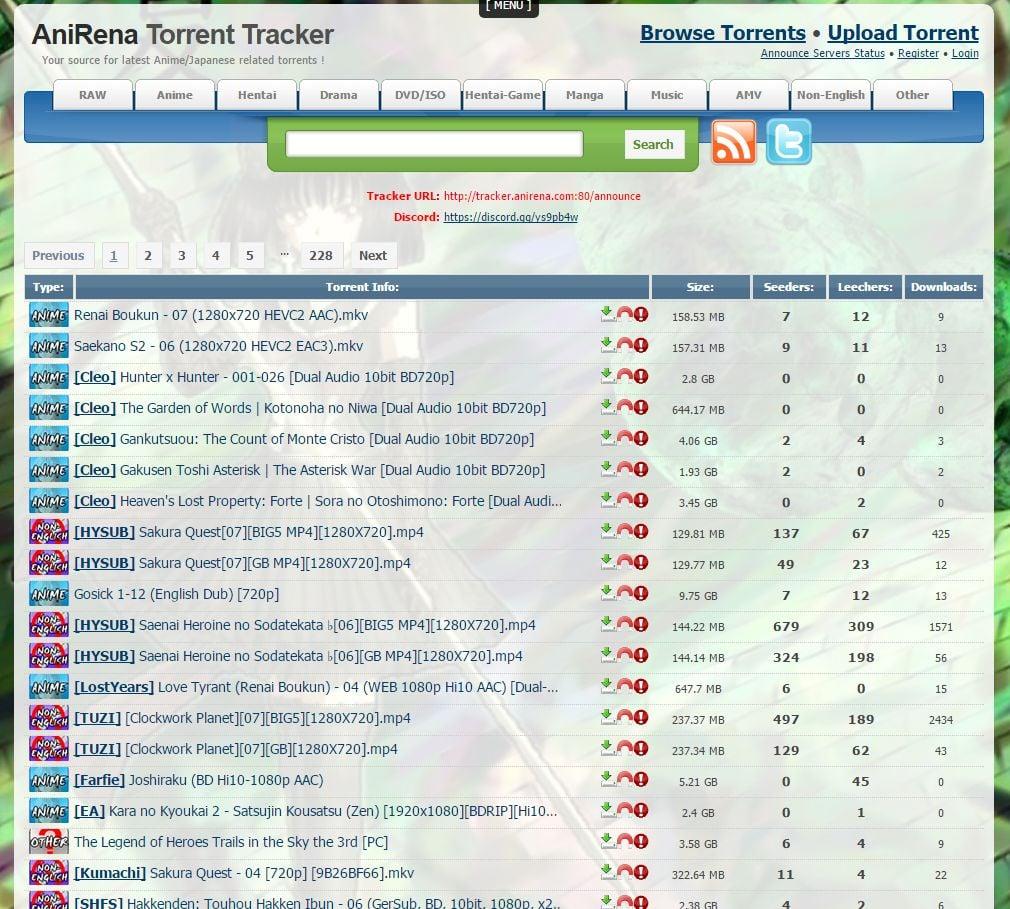Focus the torrent search input field
This screenshot has width=1010, height=909.
tap(434, 144)
